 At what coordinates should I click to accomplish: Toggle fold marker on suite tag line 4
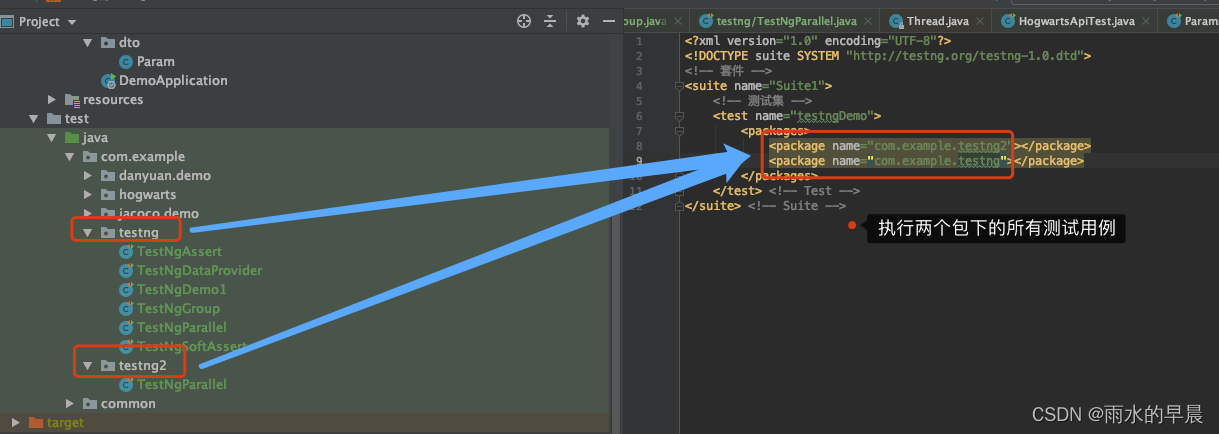click(677, 87)
